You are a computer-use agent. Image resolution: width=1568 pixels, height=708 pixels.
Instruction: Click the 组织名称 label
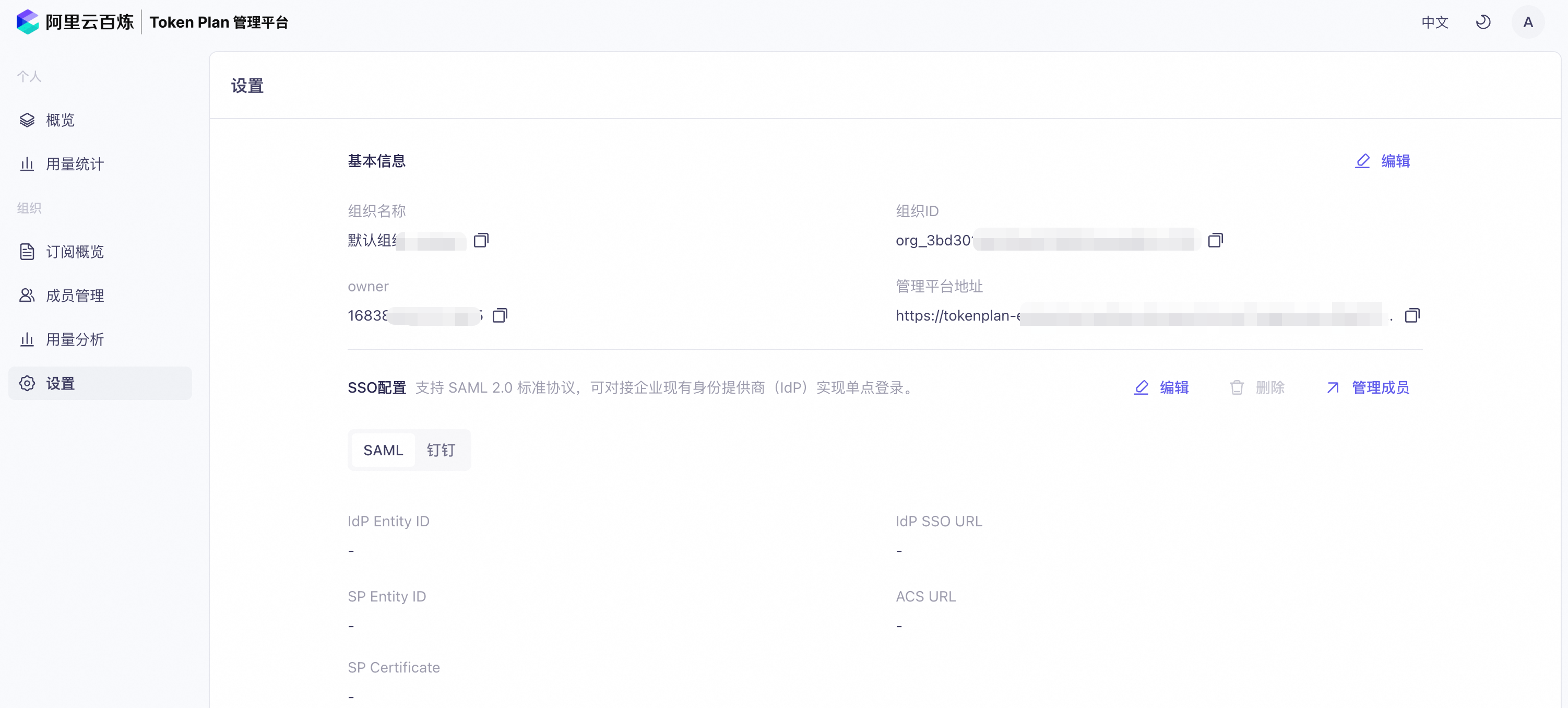(377, 210)
